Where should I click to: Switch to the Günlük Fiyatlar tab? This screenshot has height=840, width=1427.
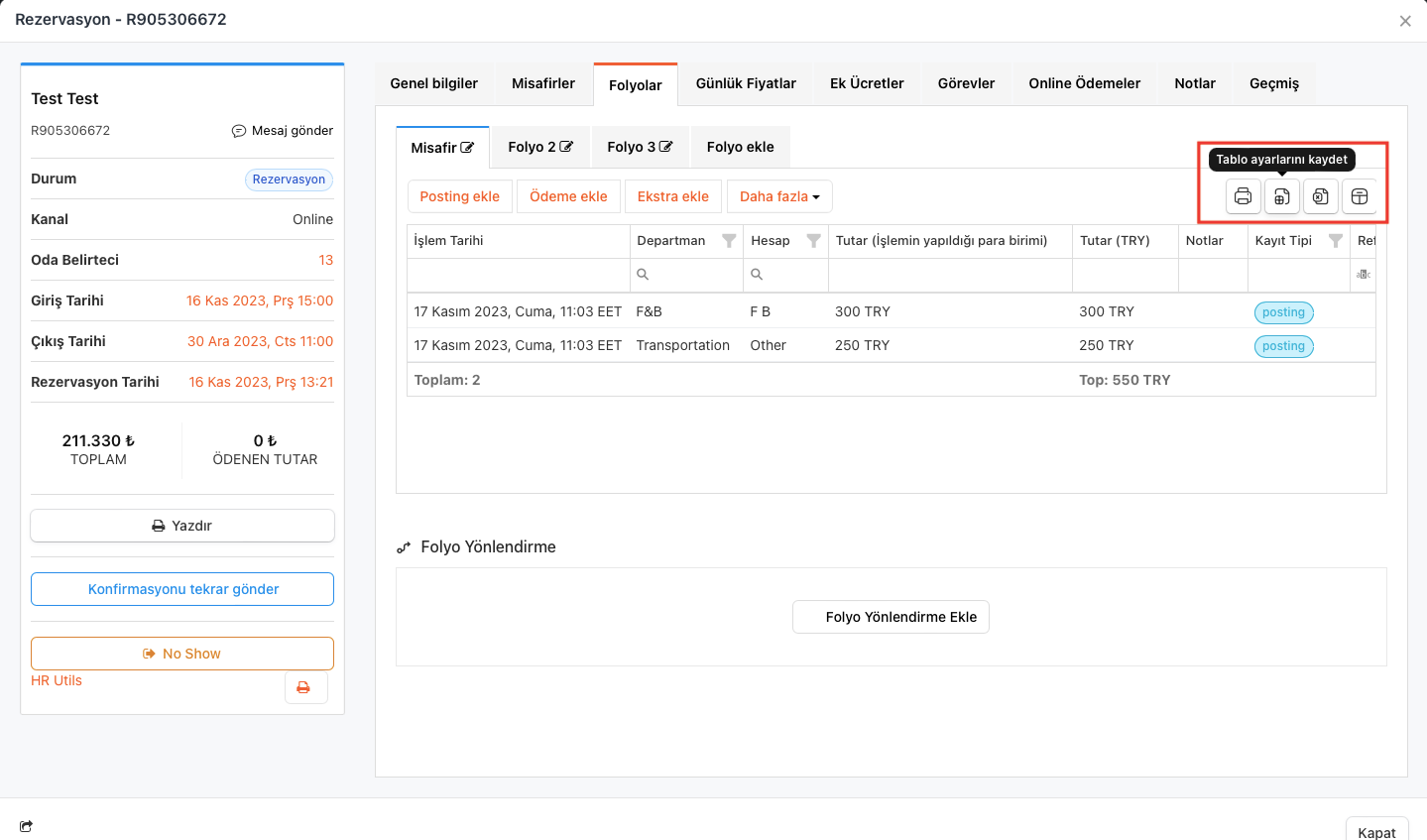click(x=746, y=83)
